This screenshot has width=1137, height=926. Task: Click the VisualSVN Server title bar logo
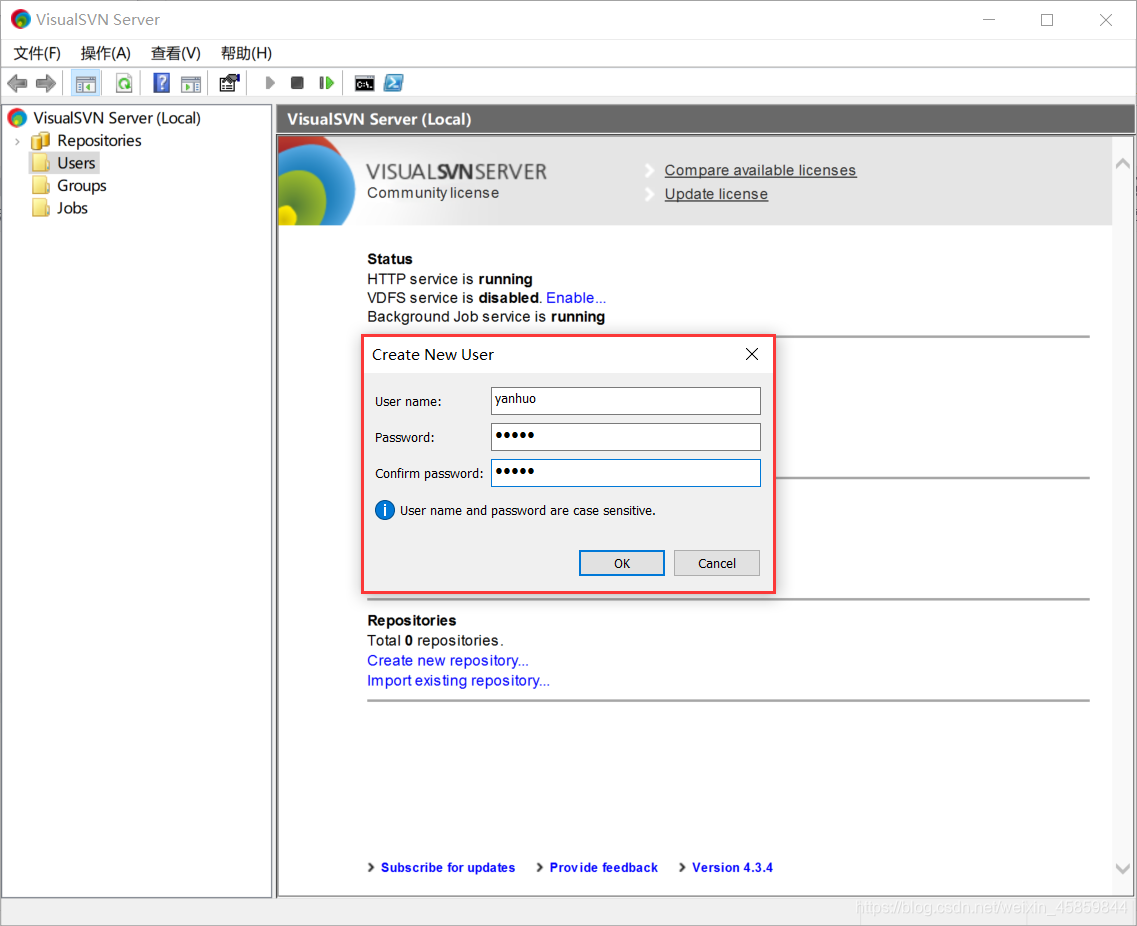[x=20, y=20]
